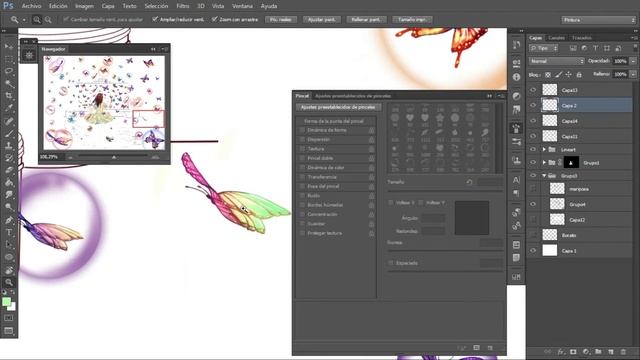The height and width of the screenshot is (360, 640).
Task: Switch to Trazados tab
Action: [x=582, y=38]
